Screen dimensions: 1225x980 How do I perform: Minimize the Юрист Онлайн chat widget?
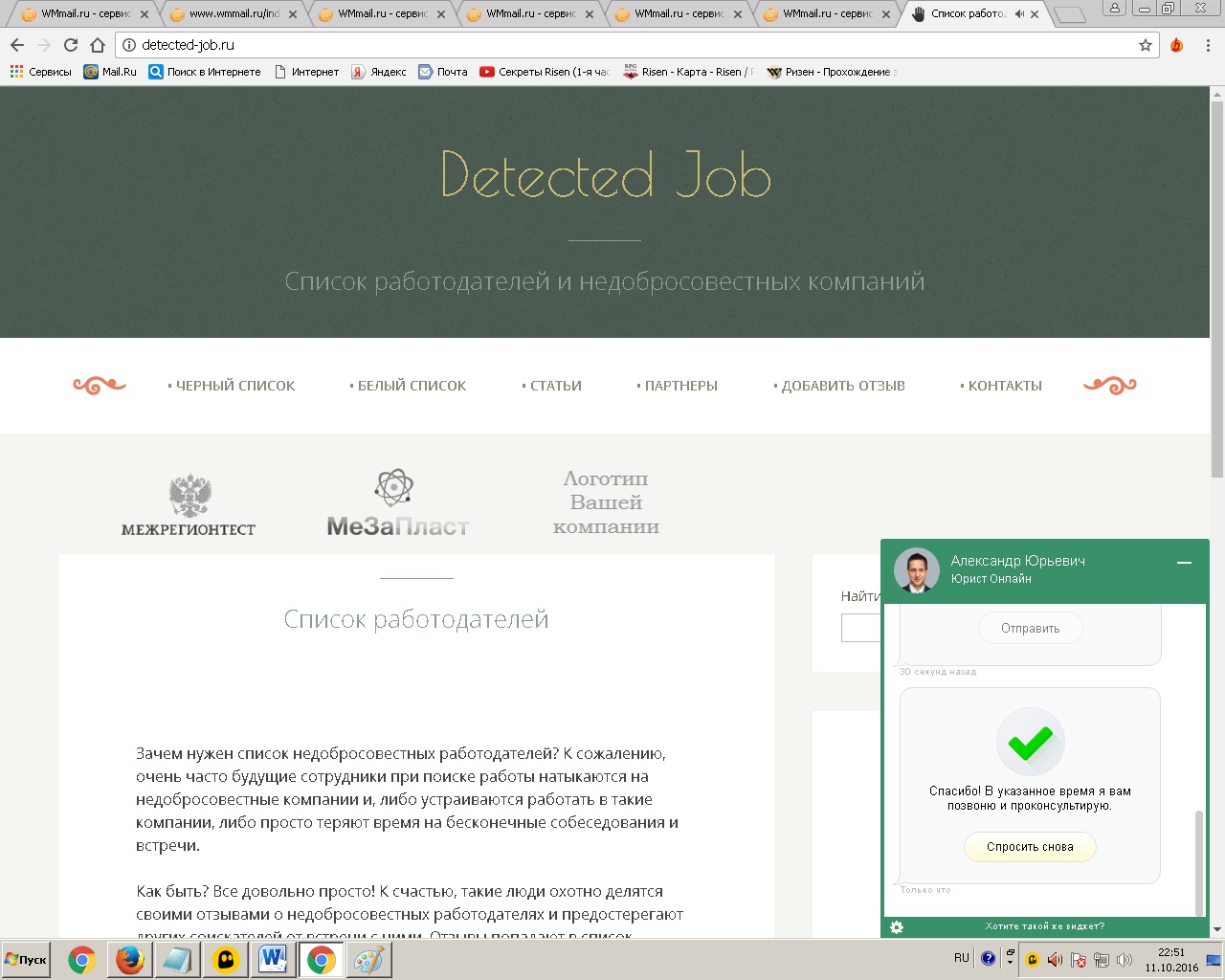1184,563
